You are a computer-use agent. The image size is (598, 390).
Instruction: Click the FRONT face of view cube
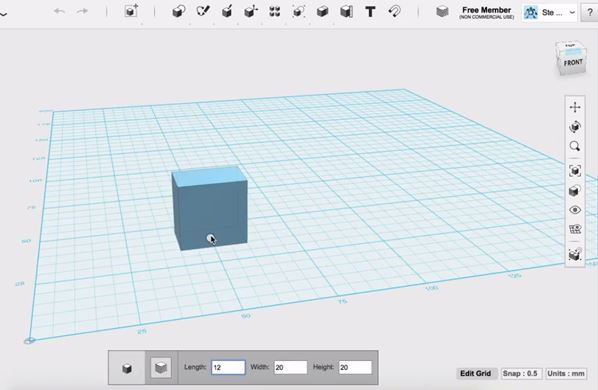click(573, 63)
